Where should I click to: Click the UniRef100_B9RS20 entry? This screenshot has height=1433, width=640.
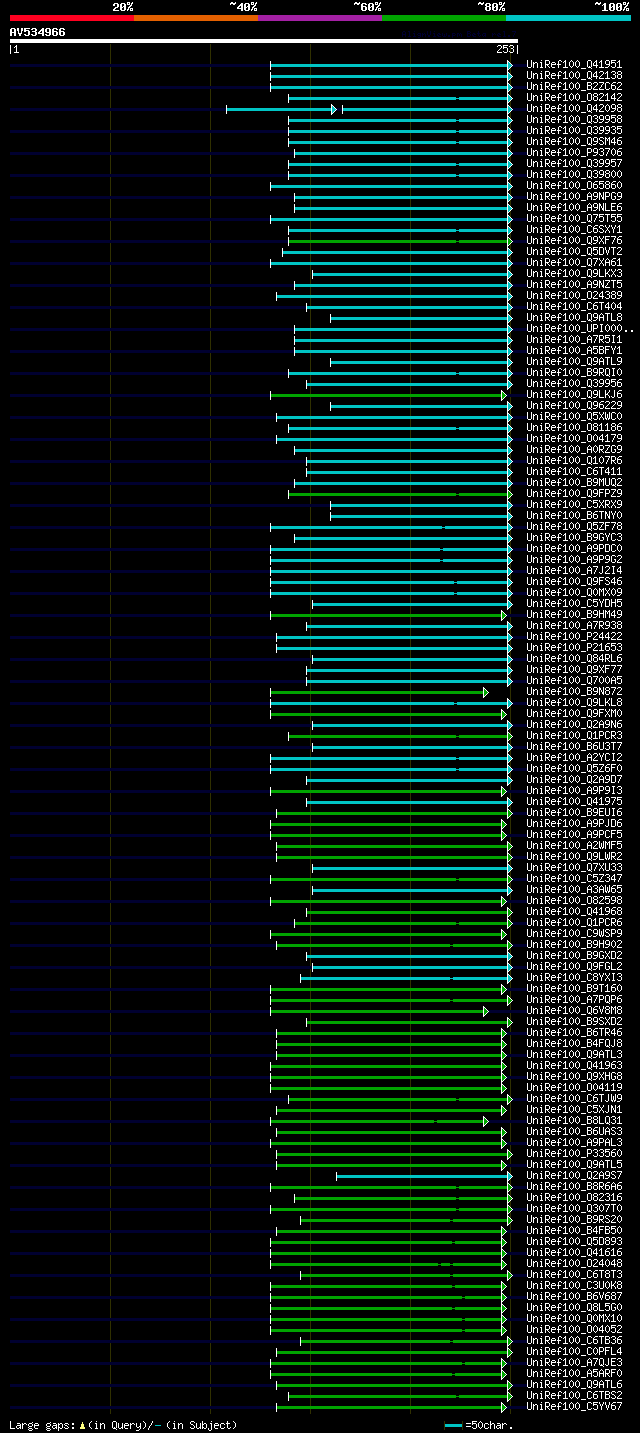point(574,1220)
